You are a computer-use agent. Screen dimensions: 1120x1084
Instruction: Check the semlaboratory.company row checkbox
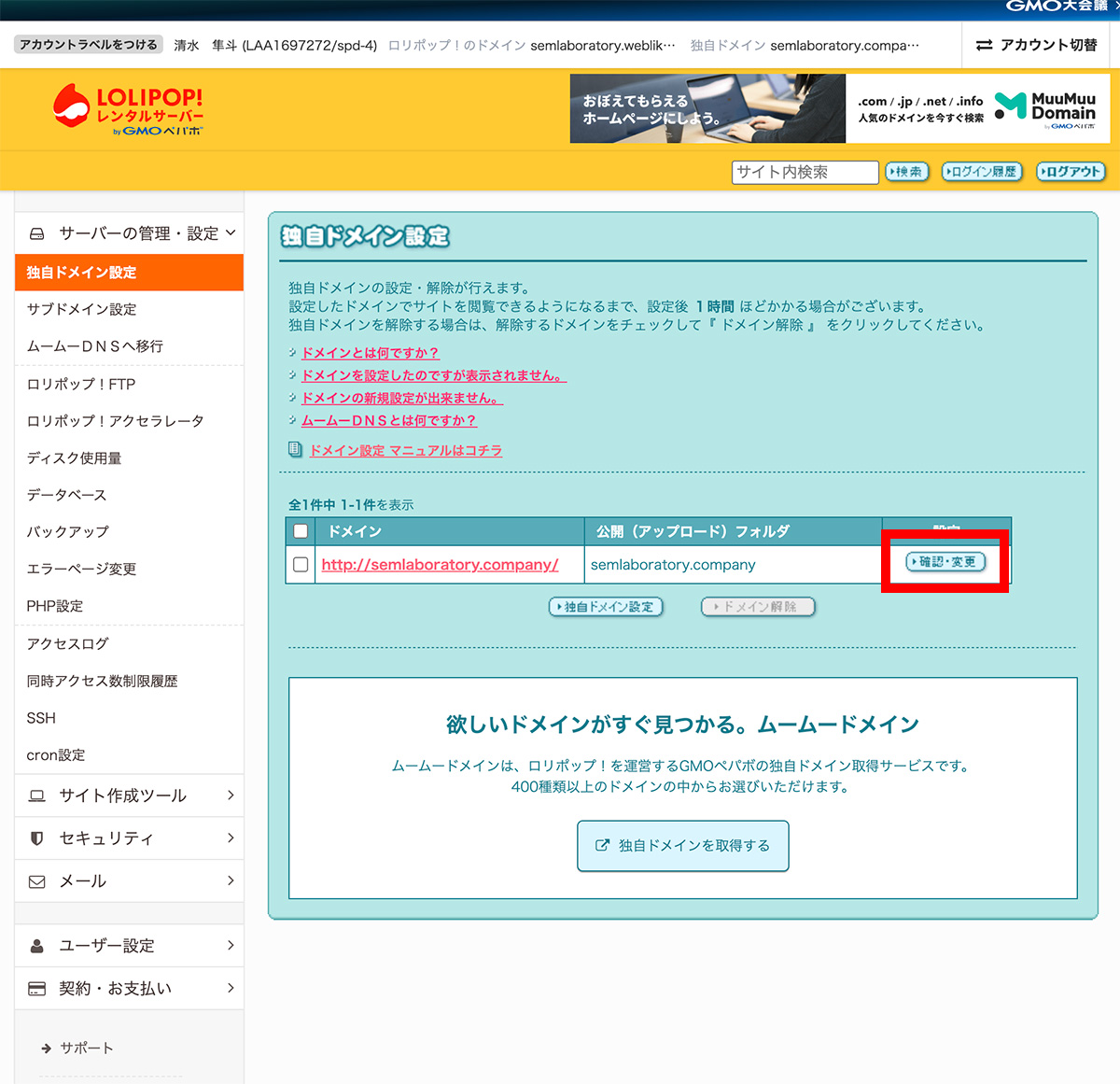tap(300, 564)
